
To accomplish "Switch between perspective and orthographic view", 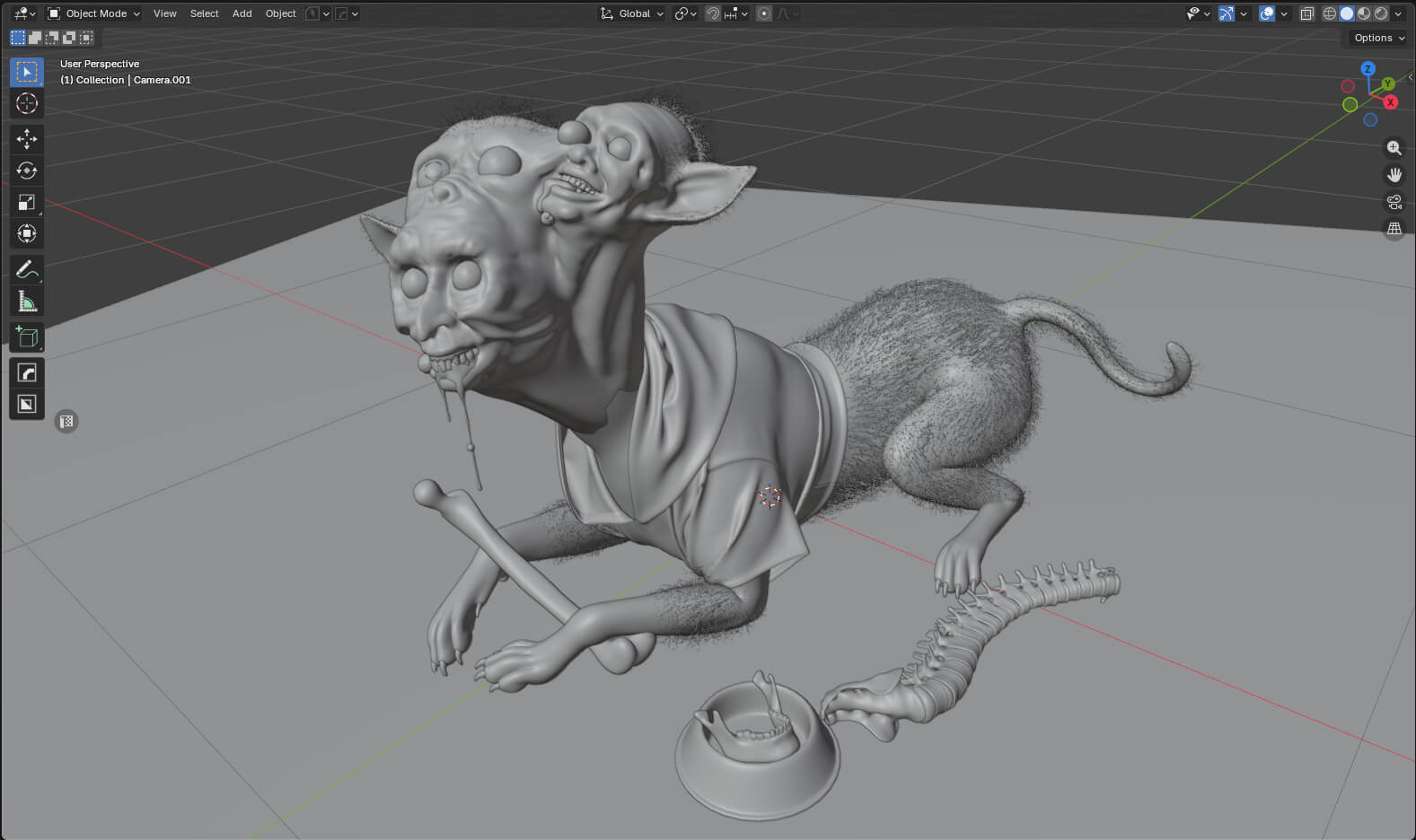I will tap(1394, 229).
